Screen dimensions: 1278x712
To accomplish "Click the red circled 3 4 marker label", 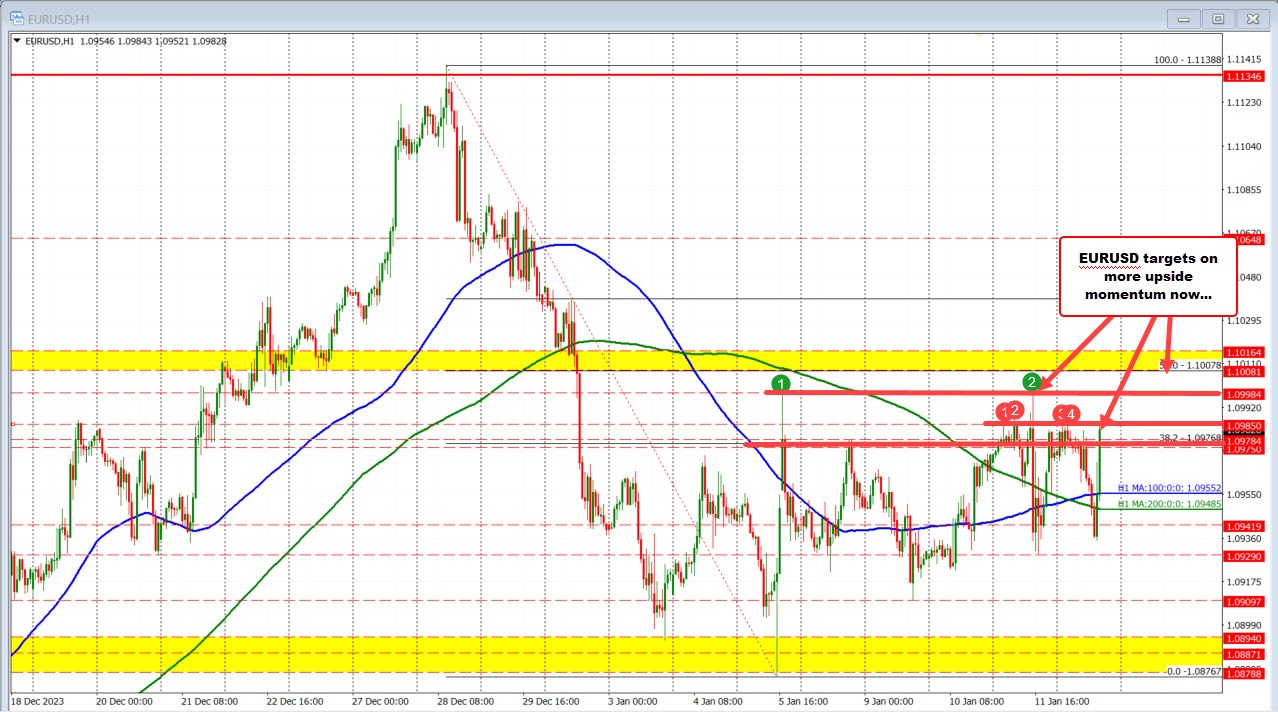I will 1065,413.
